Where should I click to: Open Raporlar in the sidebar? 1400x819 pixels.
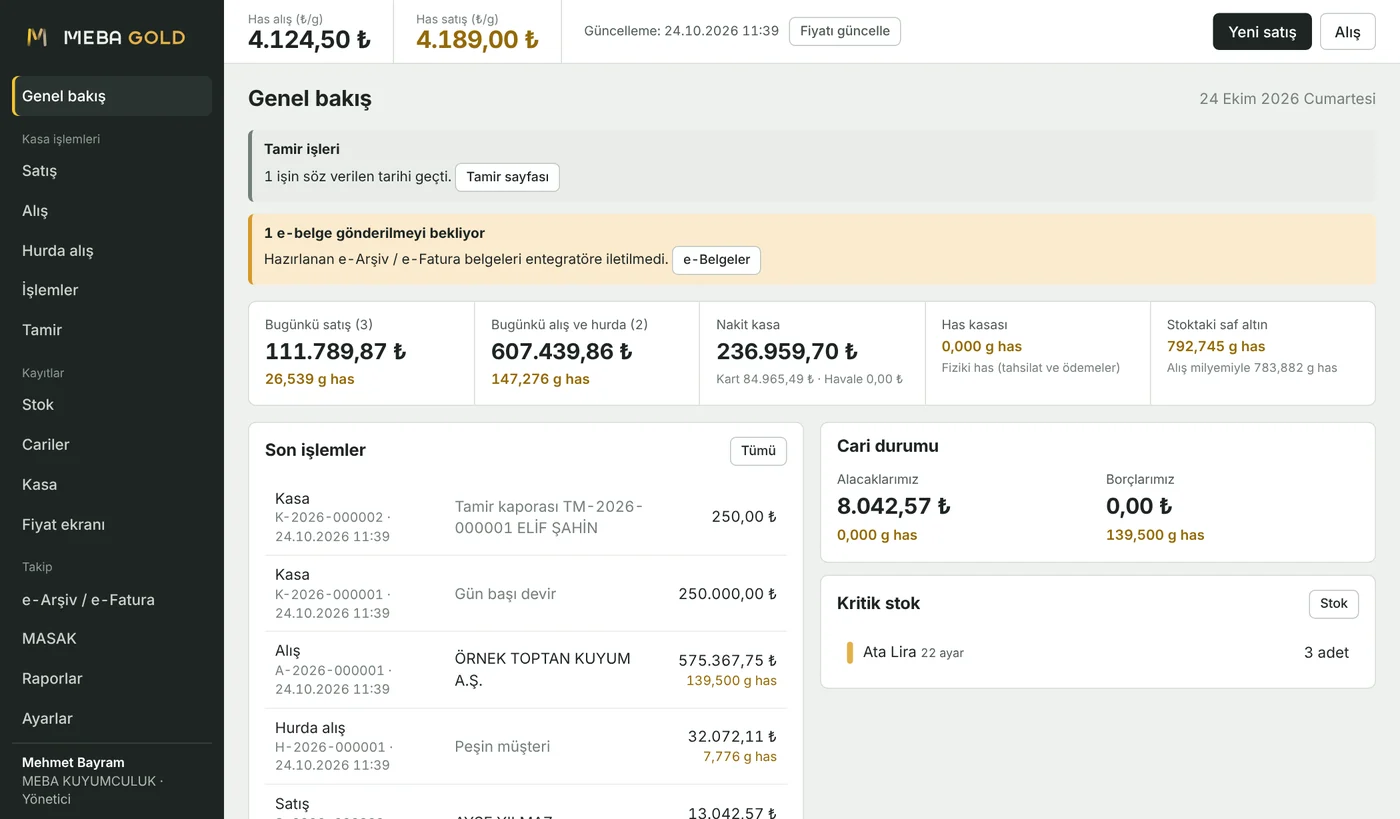tap(112, 678)
